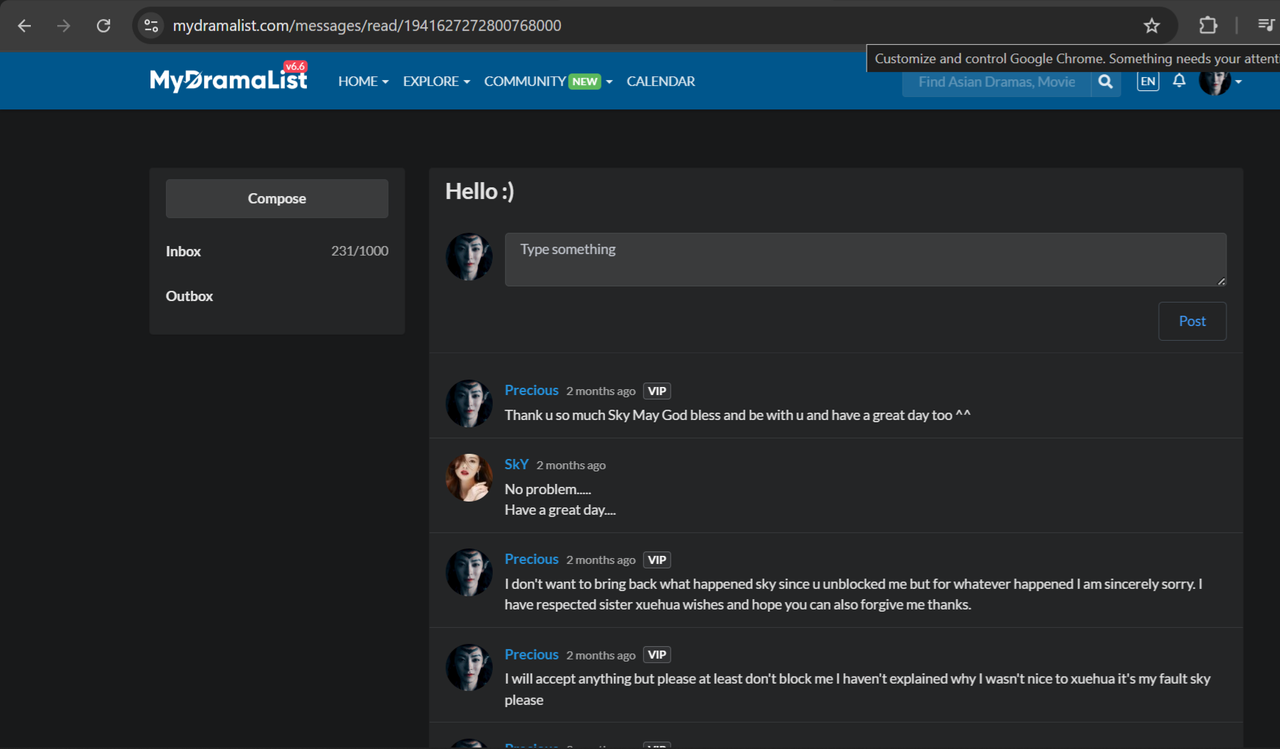Open the COMMUNITY dropdown

547,81
